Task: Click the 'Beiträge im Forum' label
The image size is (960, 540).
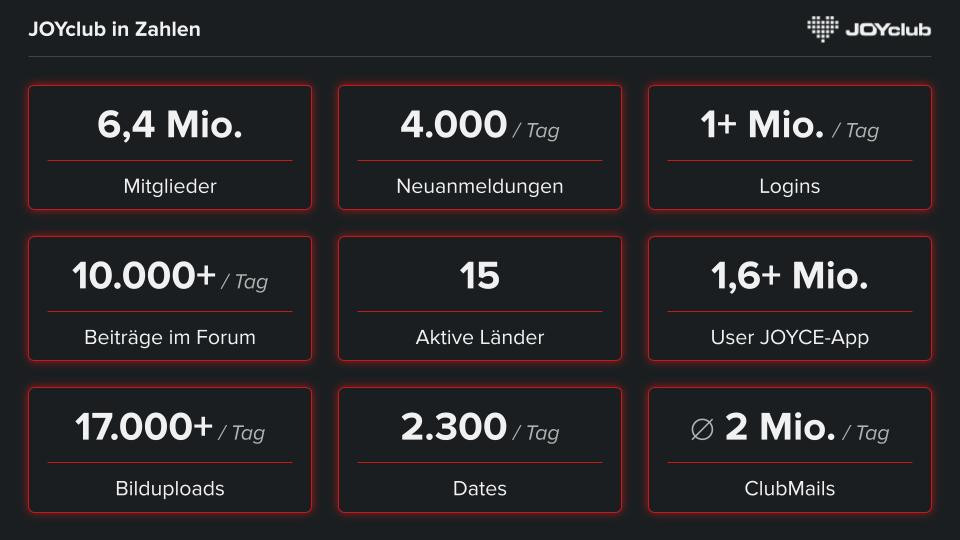Action: [x=170, y=337]
